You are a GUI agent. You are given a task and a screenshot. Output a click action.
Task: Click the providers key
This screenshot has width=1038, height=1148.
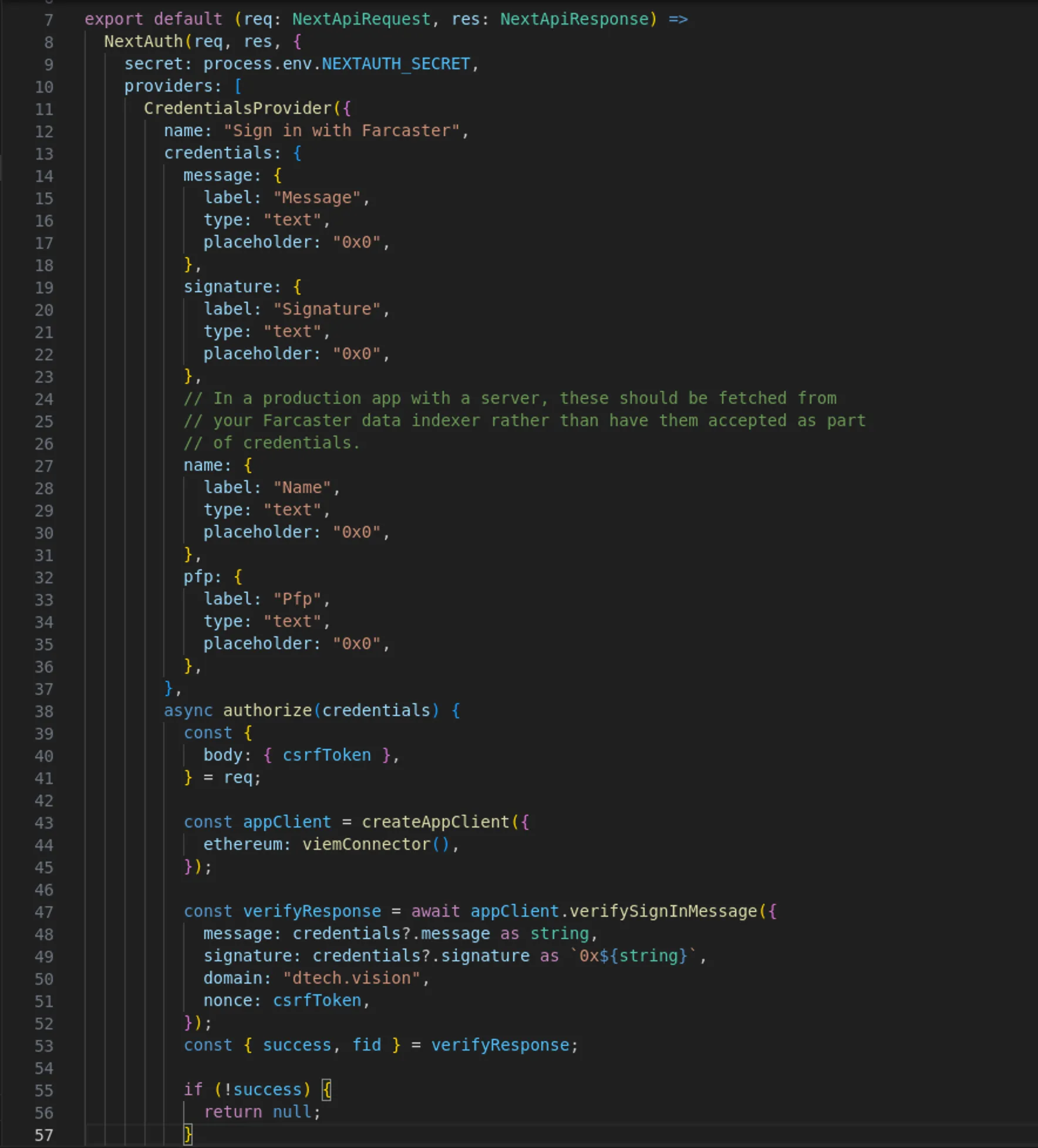(168, 86)
